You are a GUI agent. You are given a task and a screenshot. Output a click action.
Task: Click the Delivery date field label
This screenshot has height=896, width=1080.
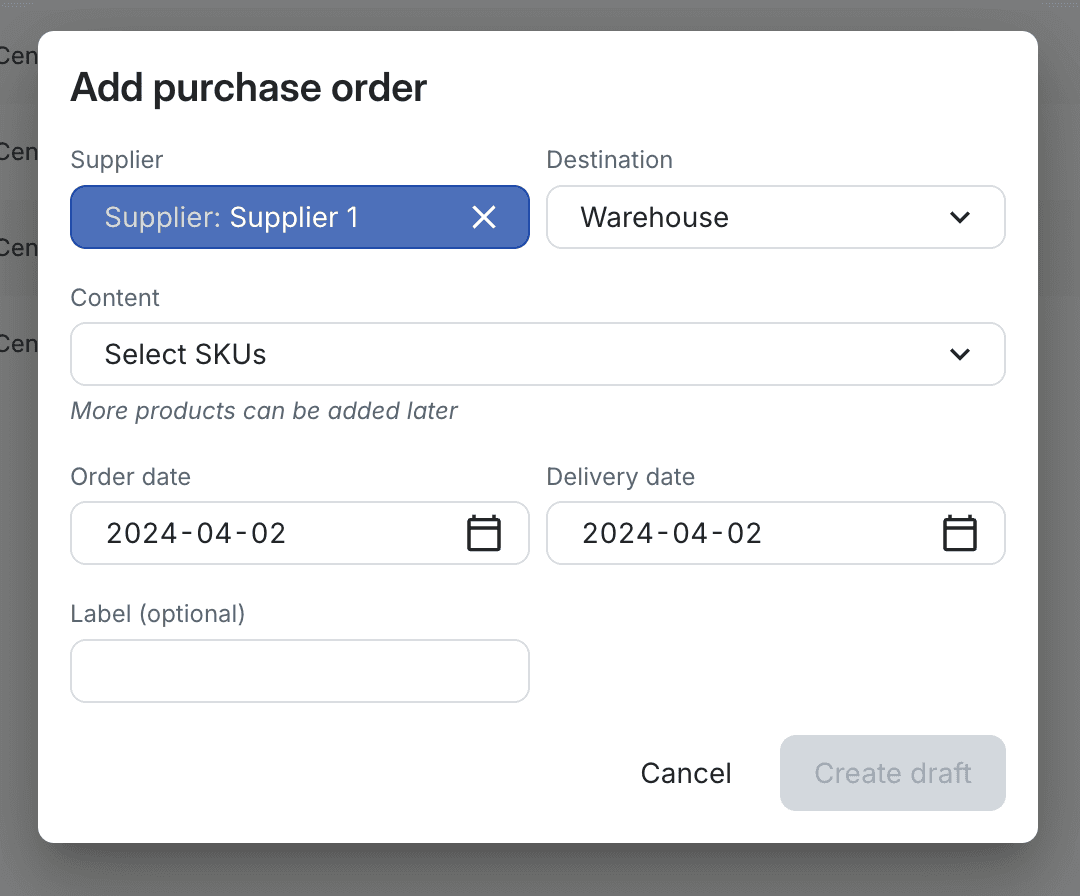click(620, 477)
